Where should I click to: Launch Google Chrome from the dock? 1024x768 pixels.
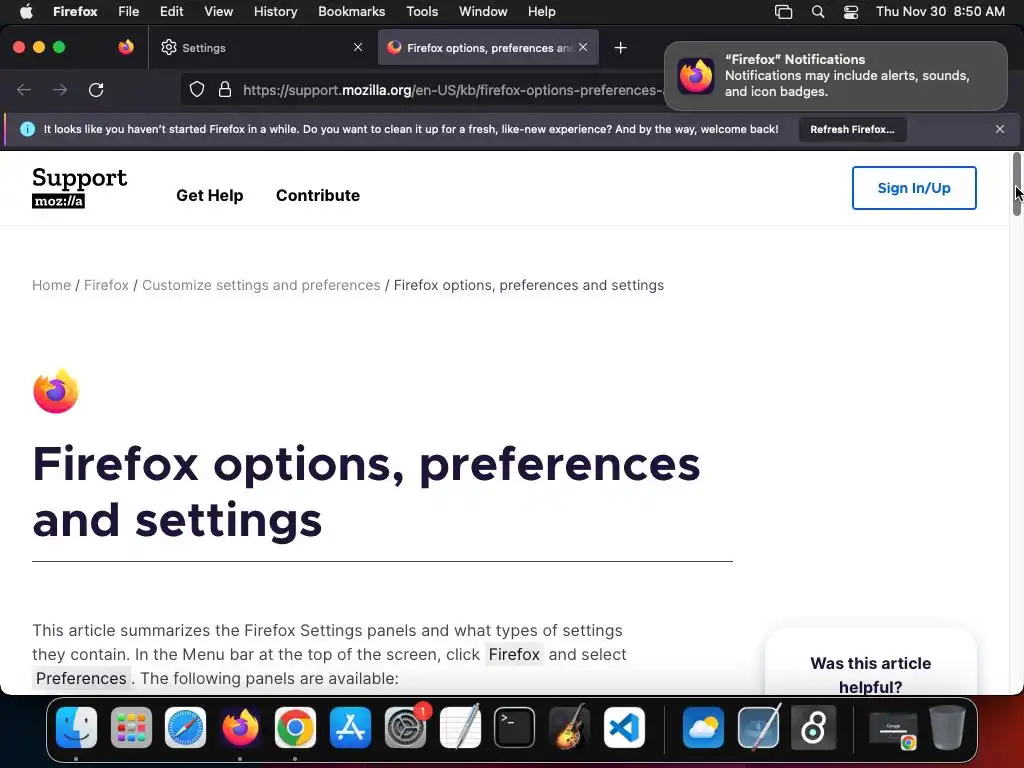click(295, 727)
